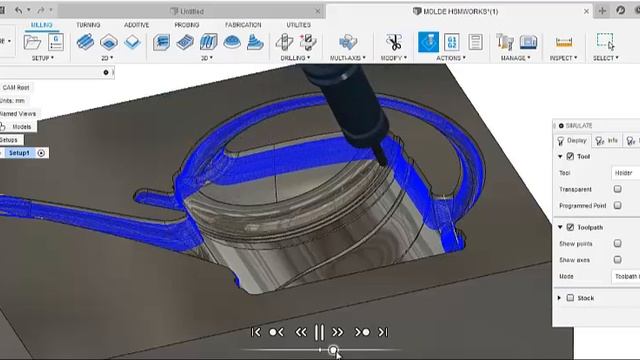
Task: Click the NC program G-code icon
Action: (56, 42)
